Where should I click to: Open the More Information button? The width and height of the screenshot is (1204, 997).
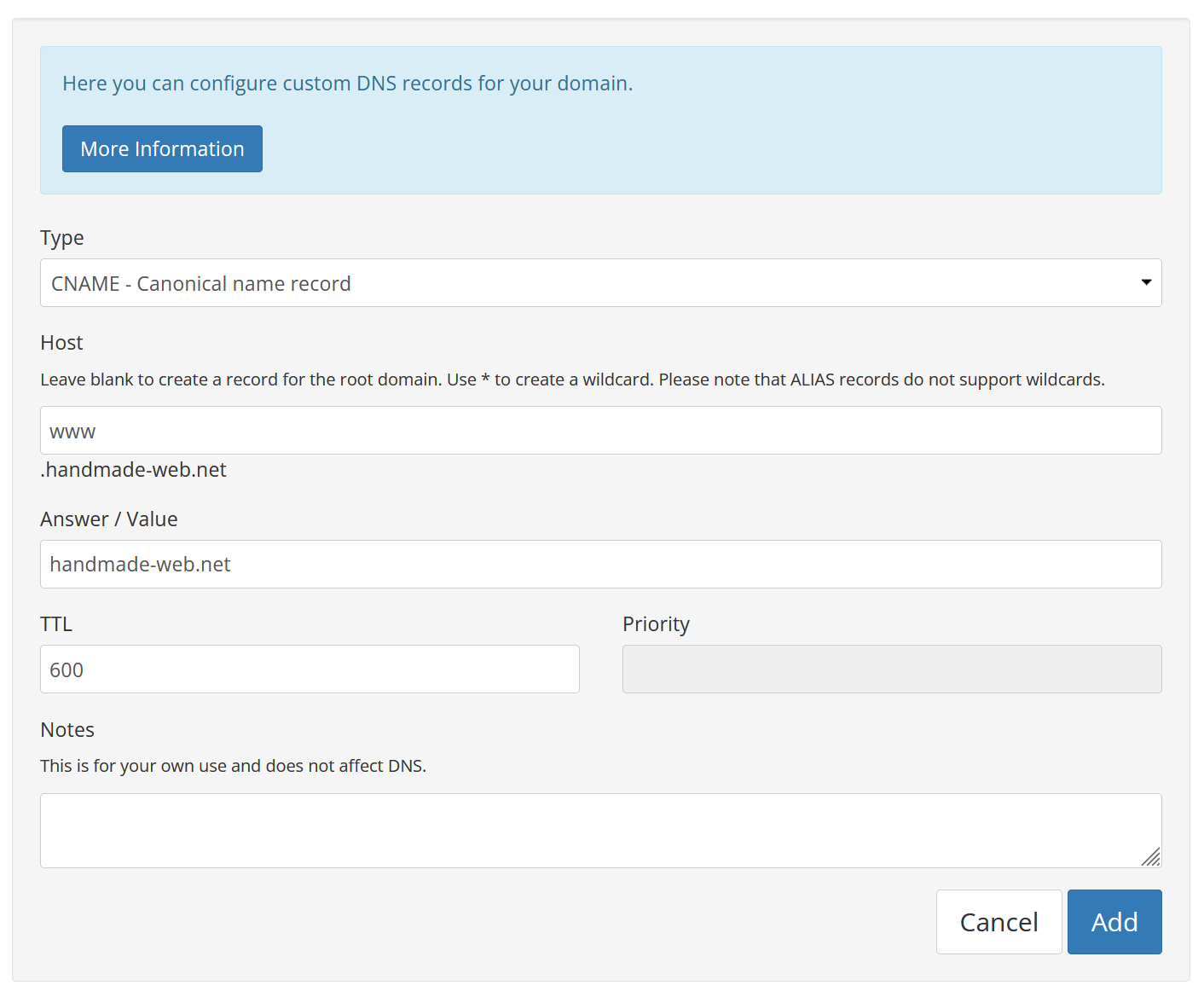[x=162, y=148]
